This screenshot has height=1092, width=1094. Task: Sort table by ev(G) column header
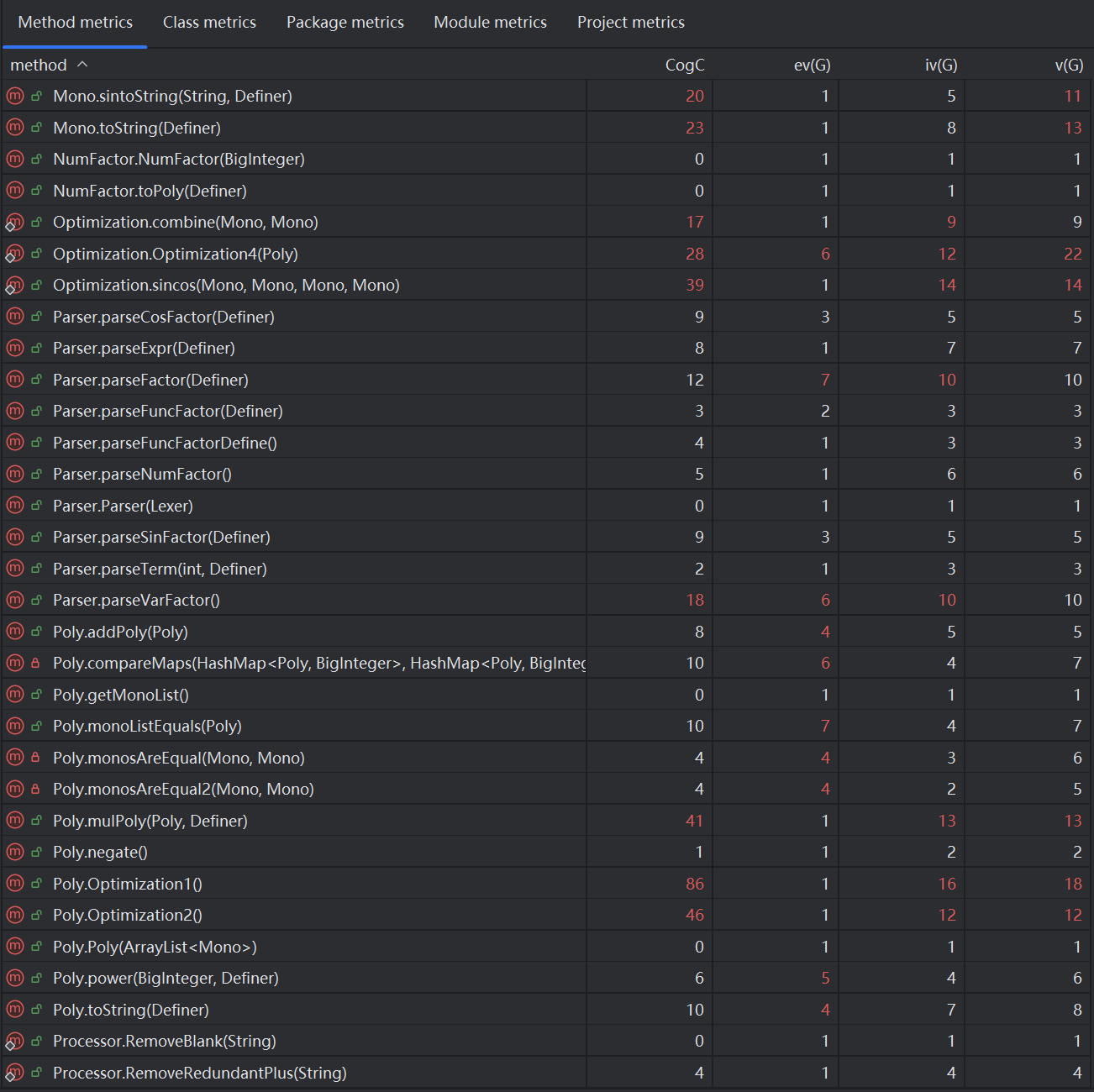pos(811,65)
